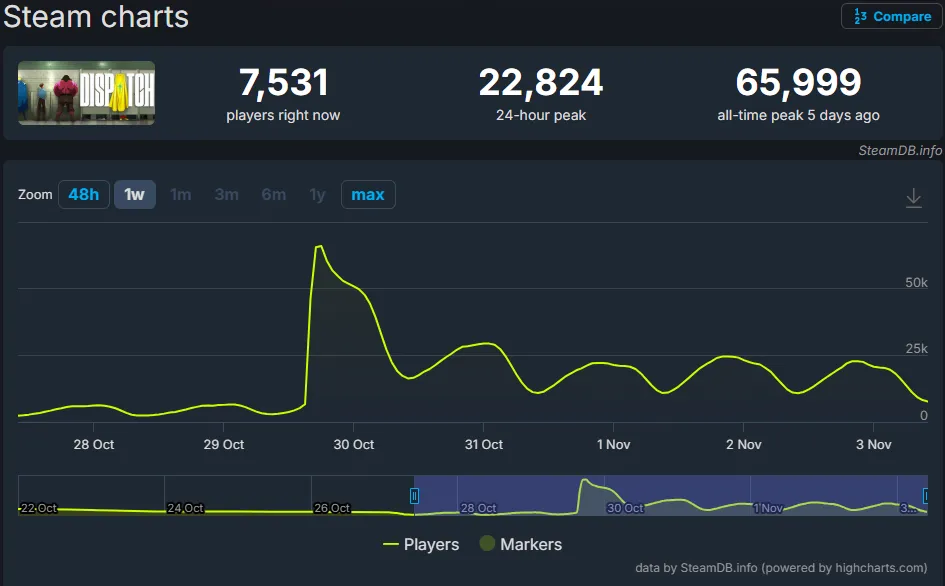945x586 pixels.
Task: Click the SteamDB.info credit above chart
Action: [x=899, y=150]
